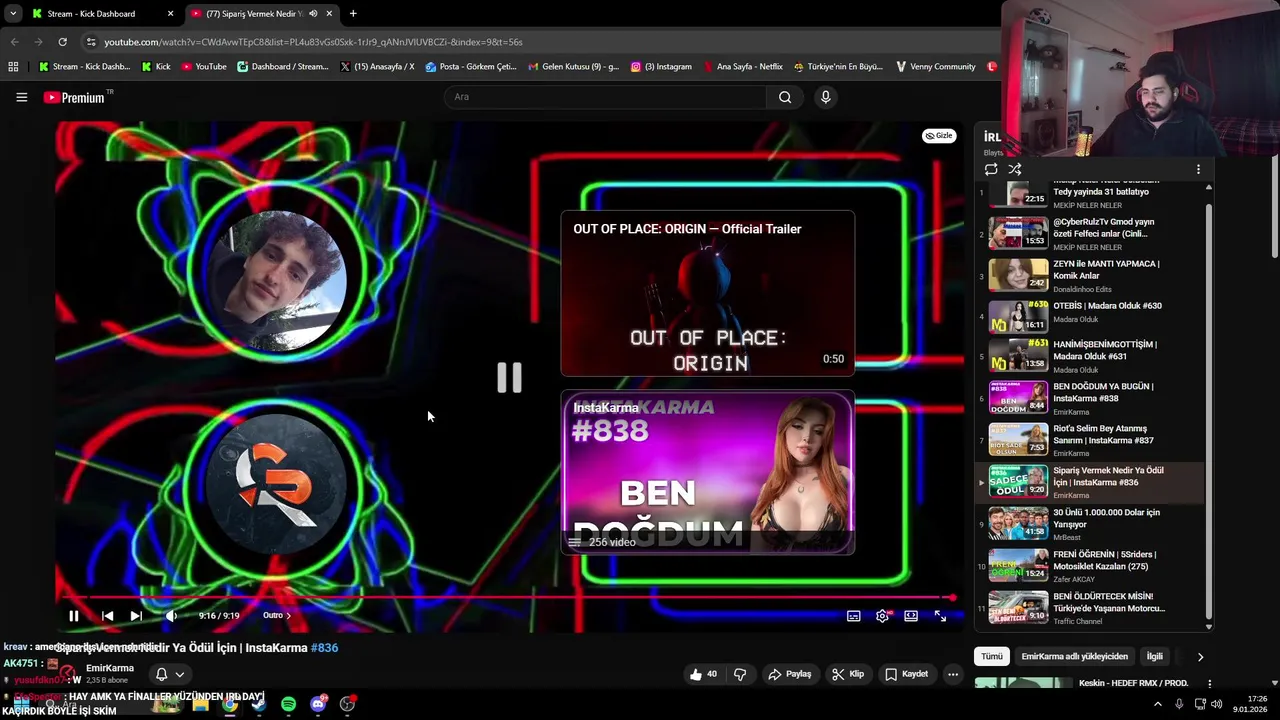Open the YouTube hamburger guide menu
The height and width of the screenshot is (720, 1280).
coord(21,97)
